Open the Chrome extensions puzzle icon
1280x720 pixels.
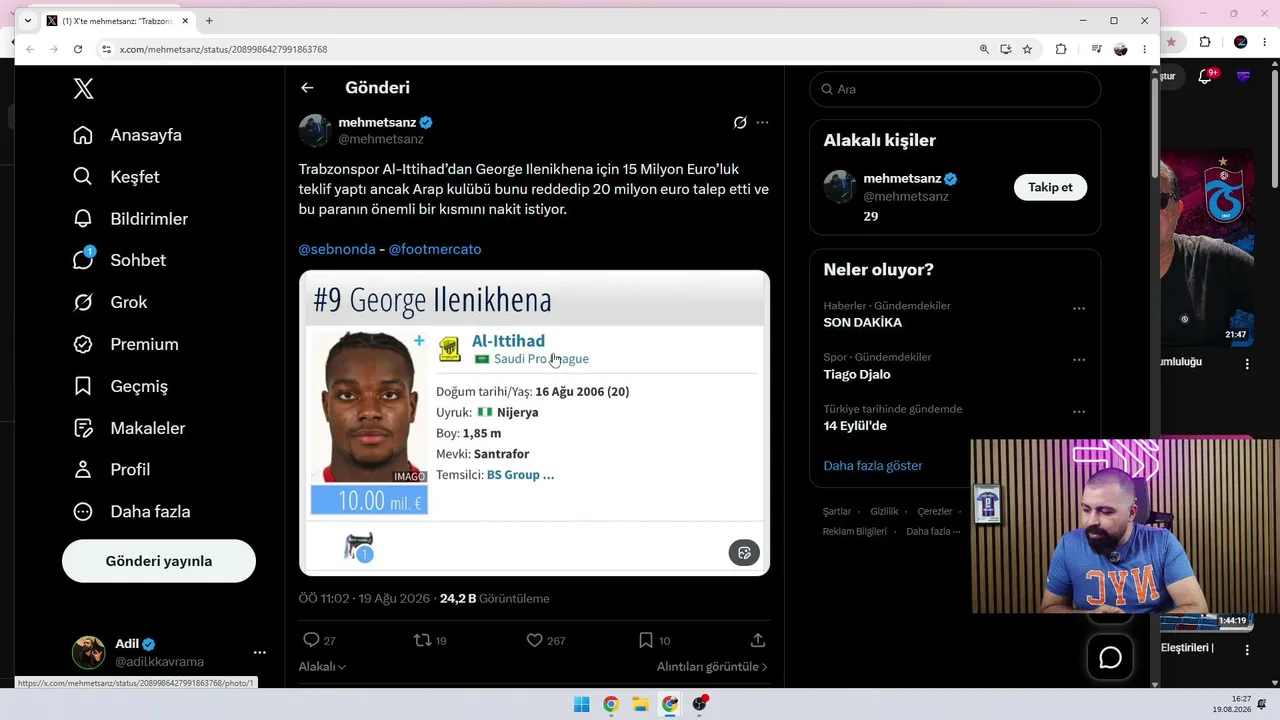(1061, 49)
